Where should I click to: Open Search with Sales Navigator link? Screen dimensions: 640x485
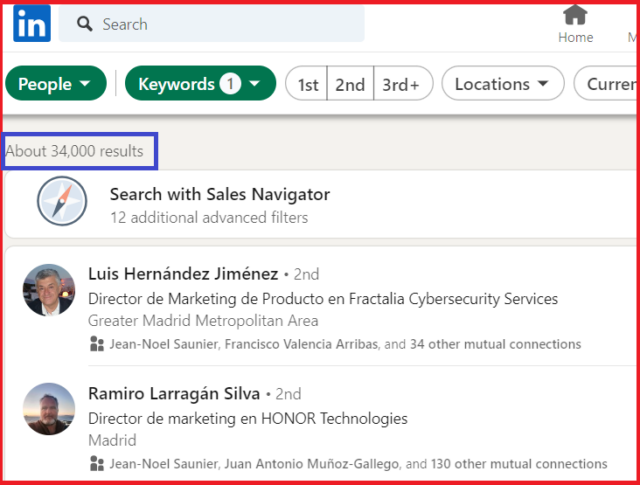(220, 194)
